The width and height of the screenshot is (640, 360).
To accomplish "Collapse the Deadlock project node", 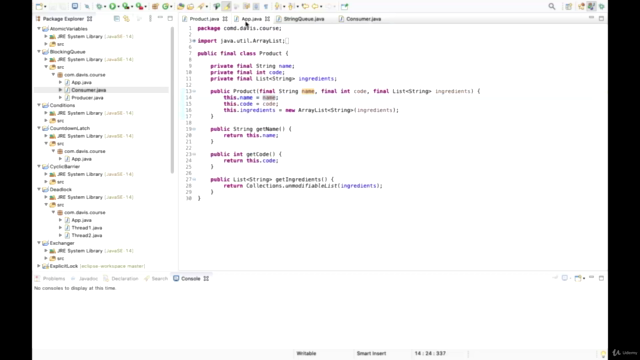I will [x=39, y=189].
